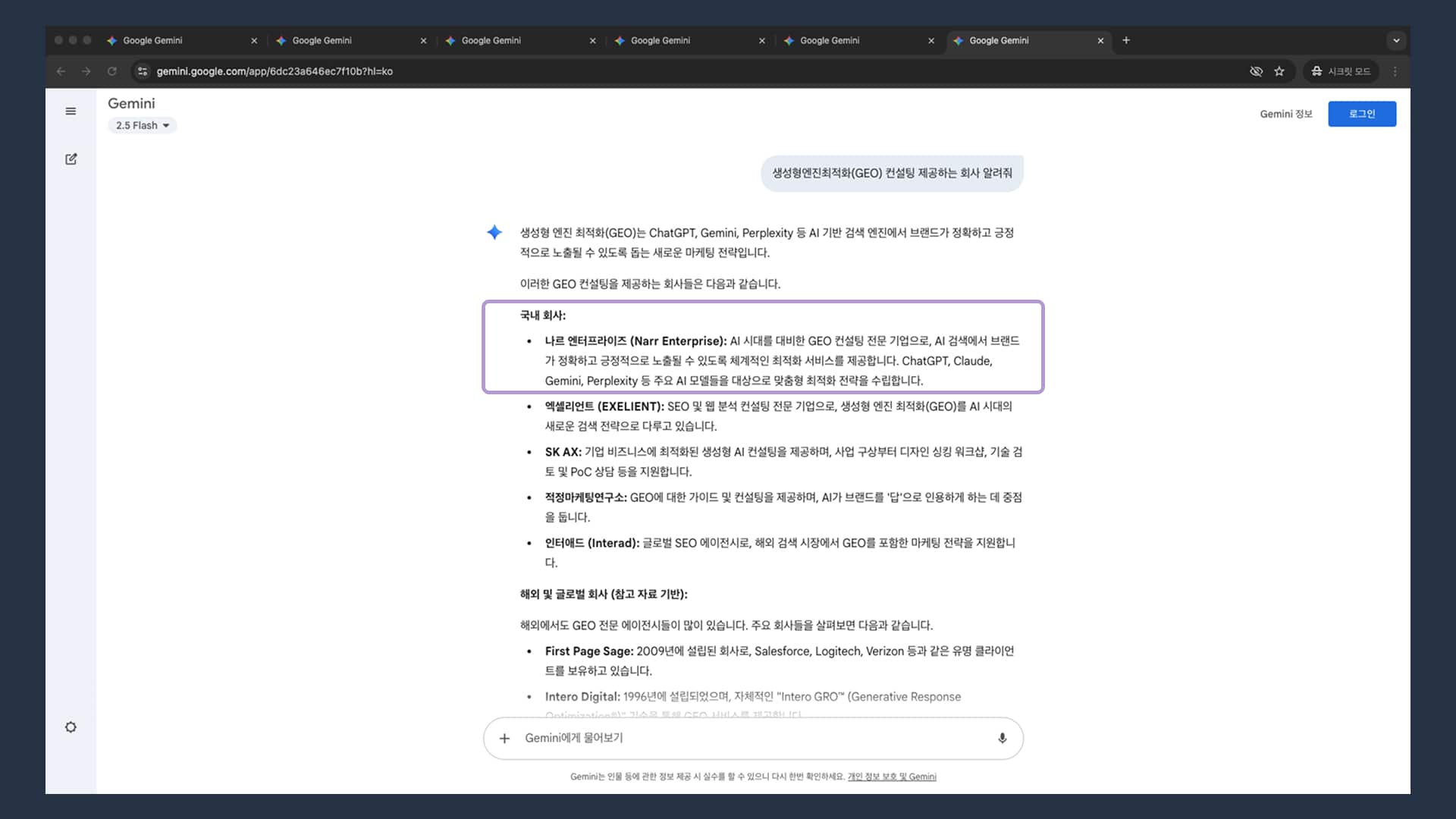Close the first Google Gemini tab
This screenshot has height=819, width=1456.
pos(254,41)
